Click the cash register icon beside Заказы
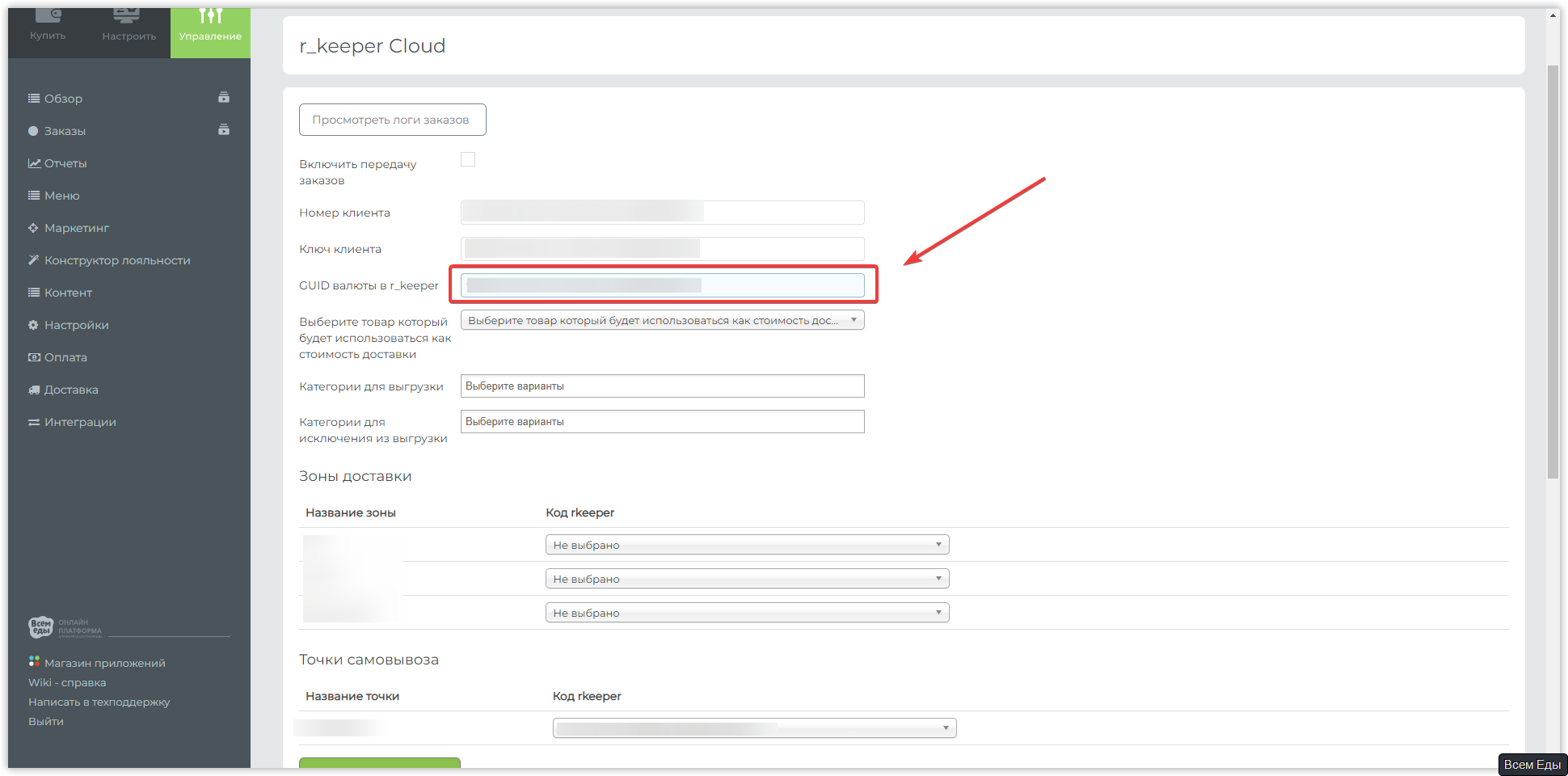Image resolution: width=1568 pixels, height=776 pixels. click(224, 130)
